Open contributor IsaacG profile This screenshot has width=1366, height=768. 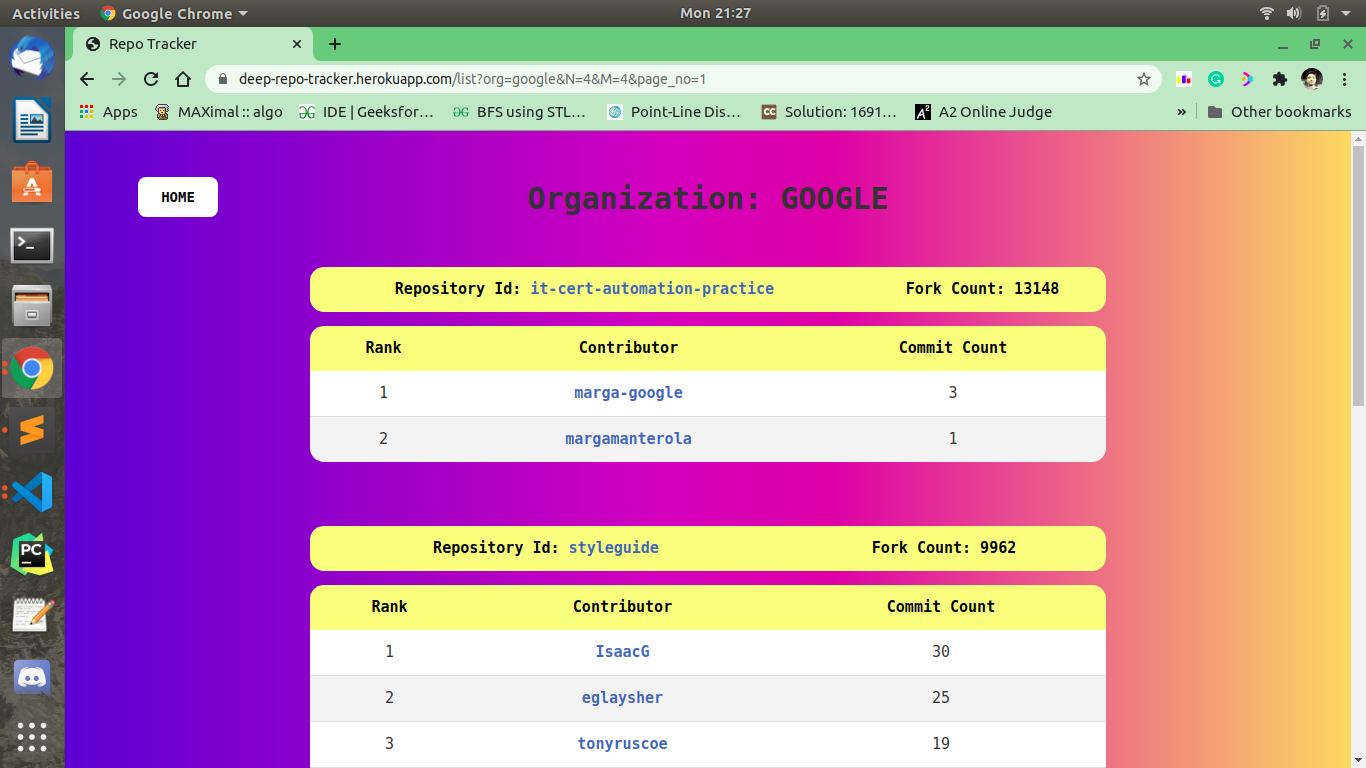622,651
